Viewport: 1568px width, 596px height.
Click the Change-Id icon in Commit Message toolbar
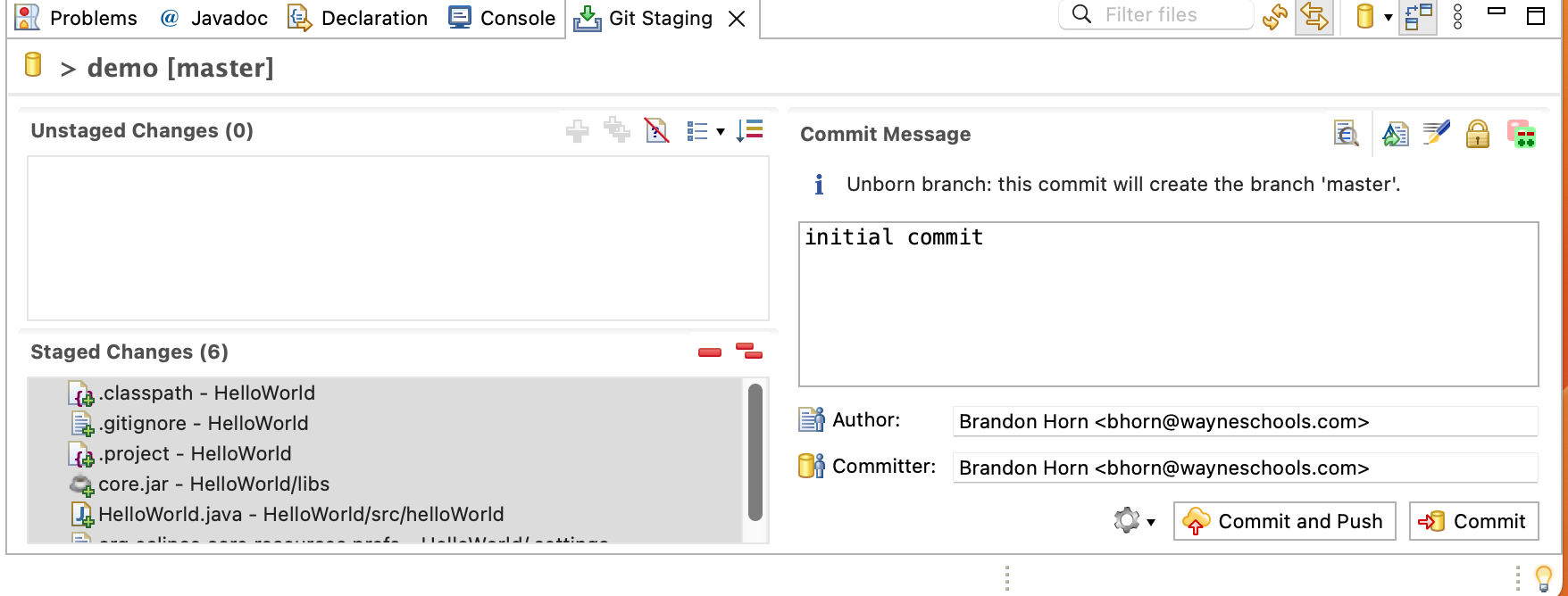point(1521,134)
